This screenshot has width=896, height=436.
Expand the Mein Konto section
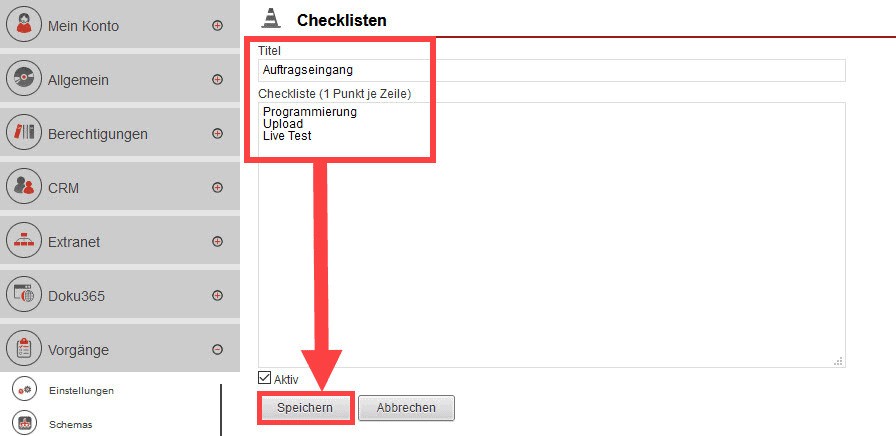218,26
